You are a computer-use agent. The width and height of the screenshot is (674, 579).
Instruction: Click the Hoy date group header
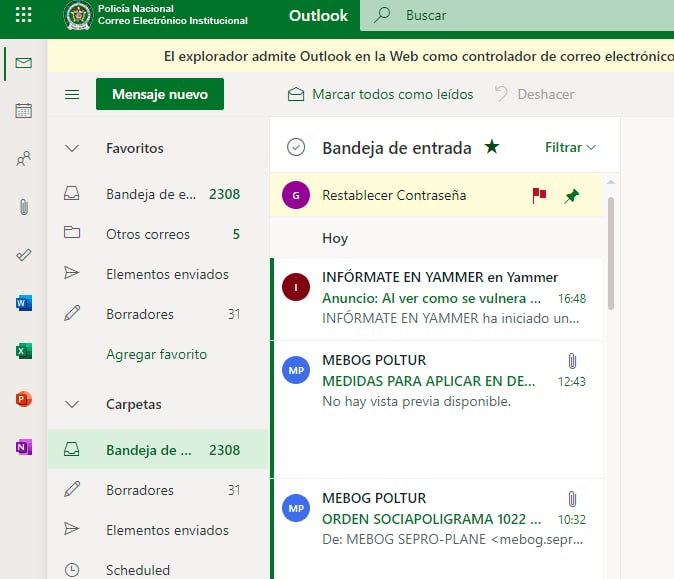pyautogui.click(x=335, y=238)
